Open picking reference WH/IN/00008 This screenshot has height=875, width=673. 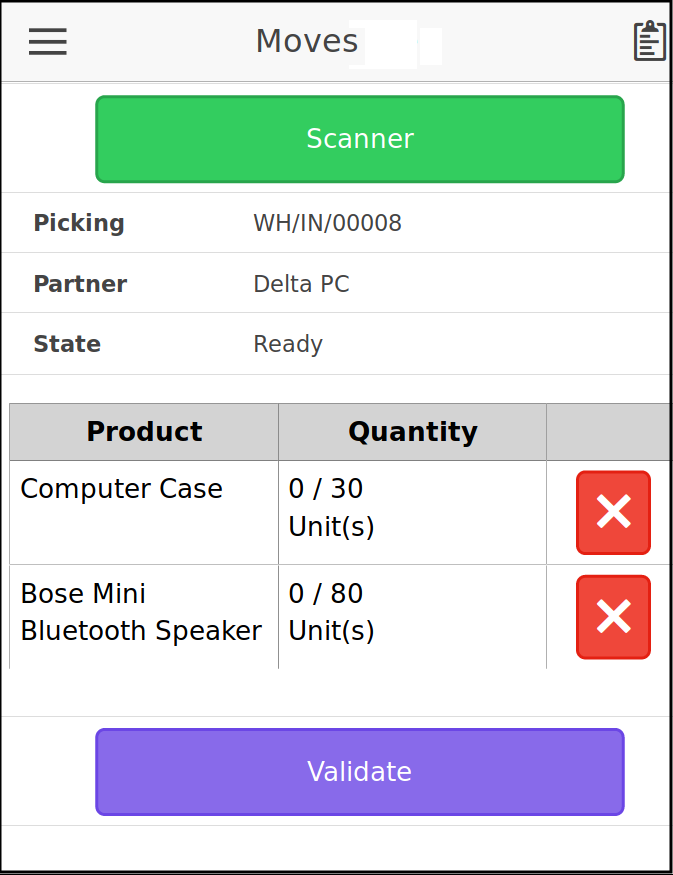pyautogui.click(x=328, y=223)
